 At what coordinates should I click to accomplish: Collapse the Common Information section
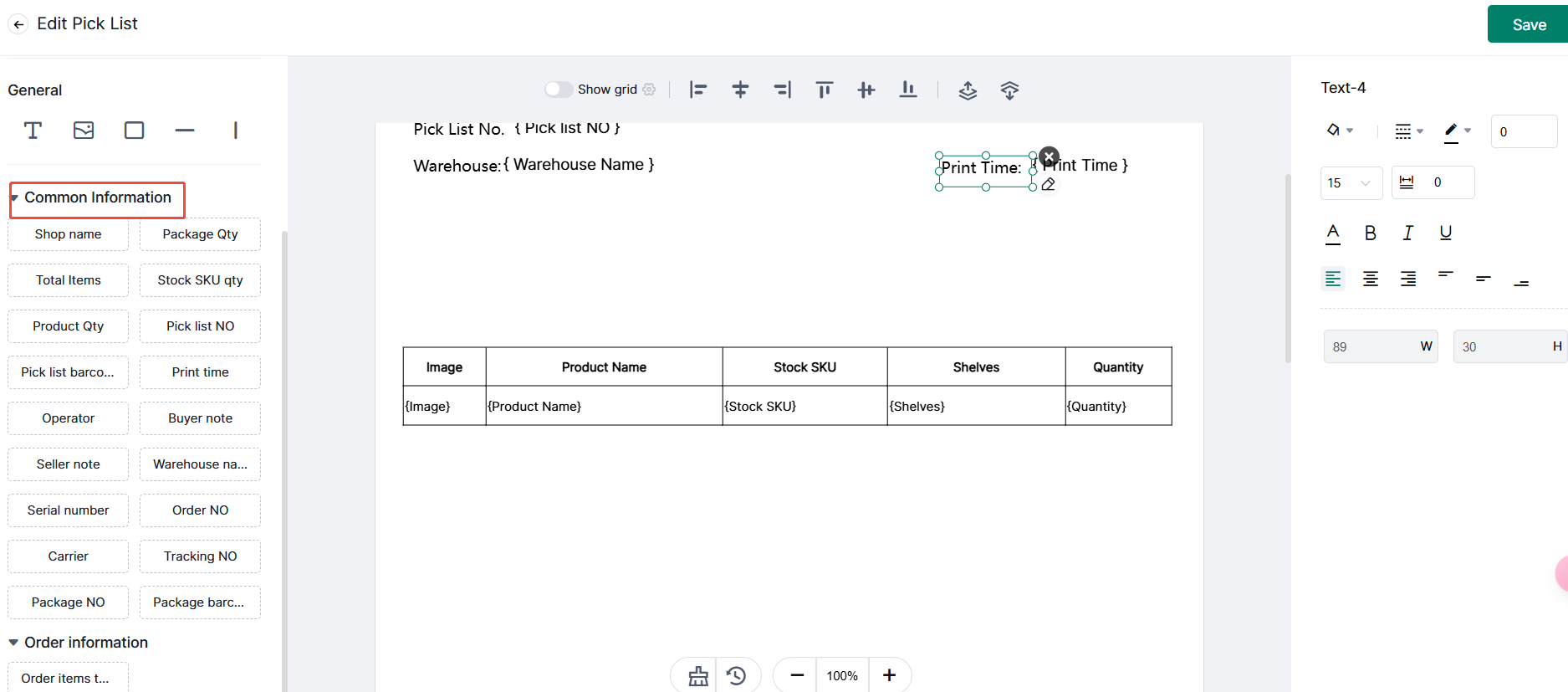[x=14, y=198]
